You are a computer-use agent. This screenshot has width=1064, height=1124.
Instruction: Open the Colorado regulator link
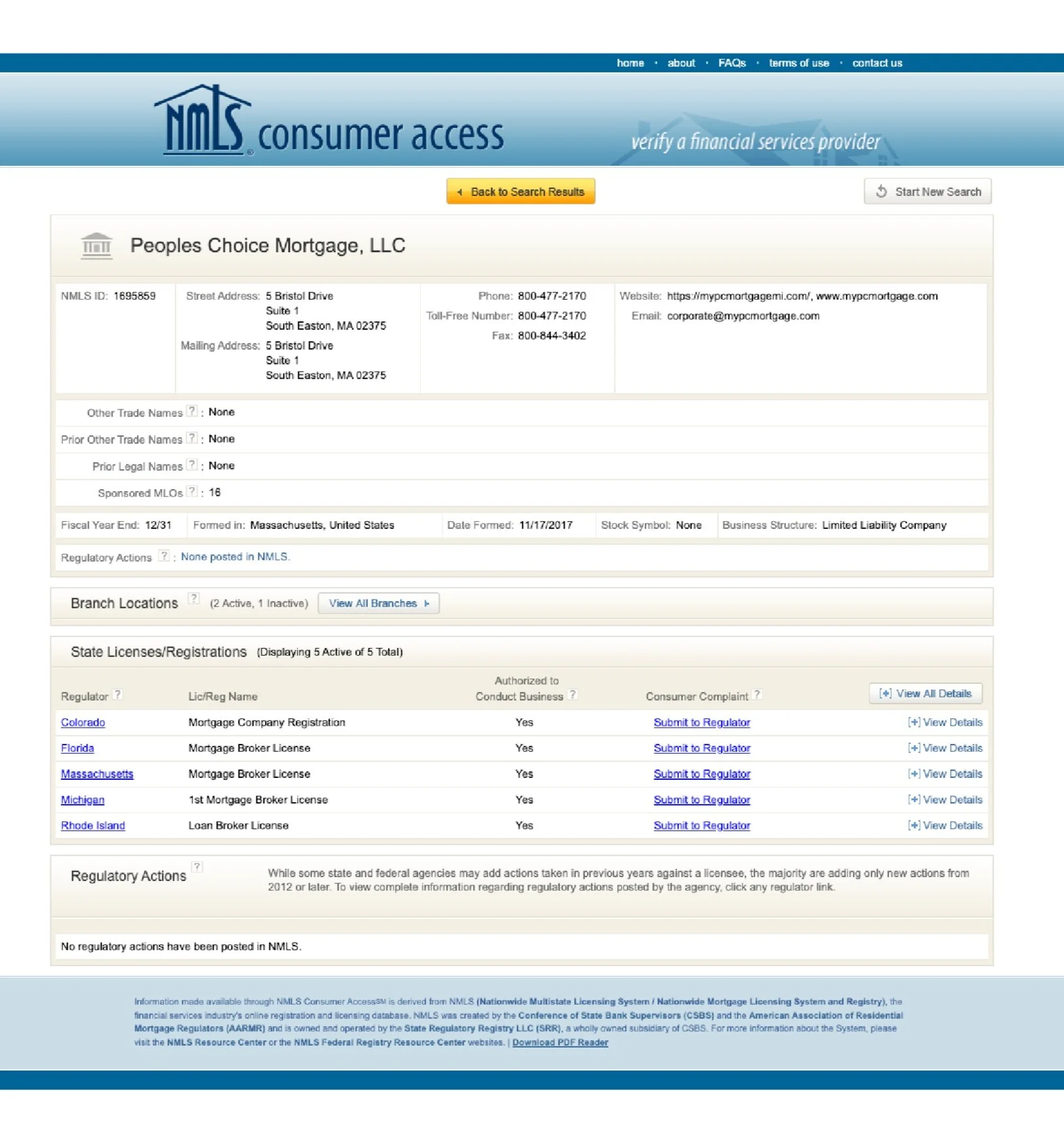click(83, 722)
